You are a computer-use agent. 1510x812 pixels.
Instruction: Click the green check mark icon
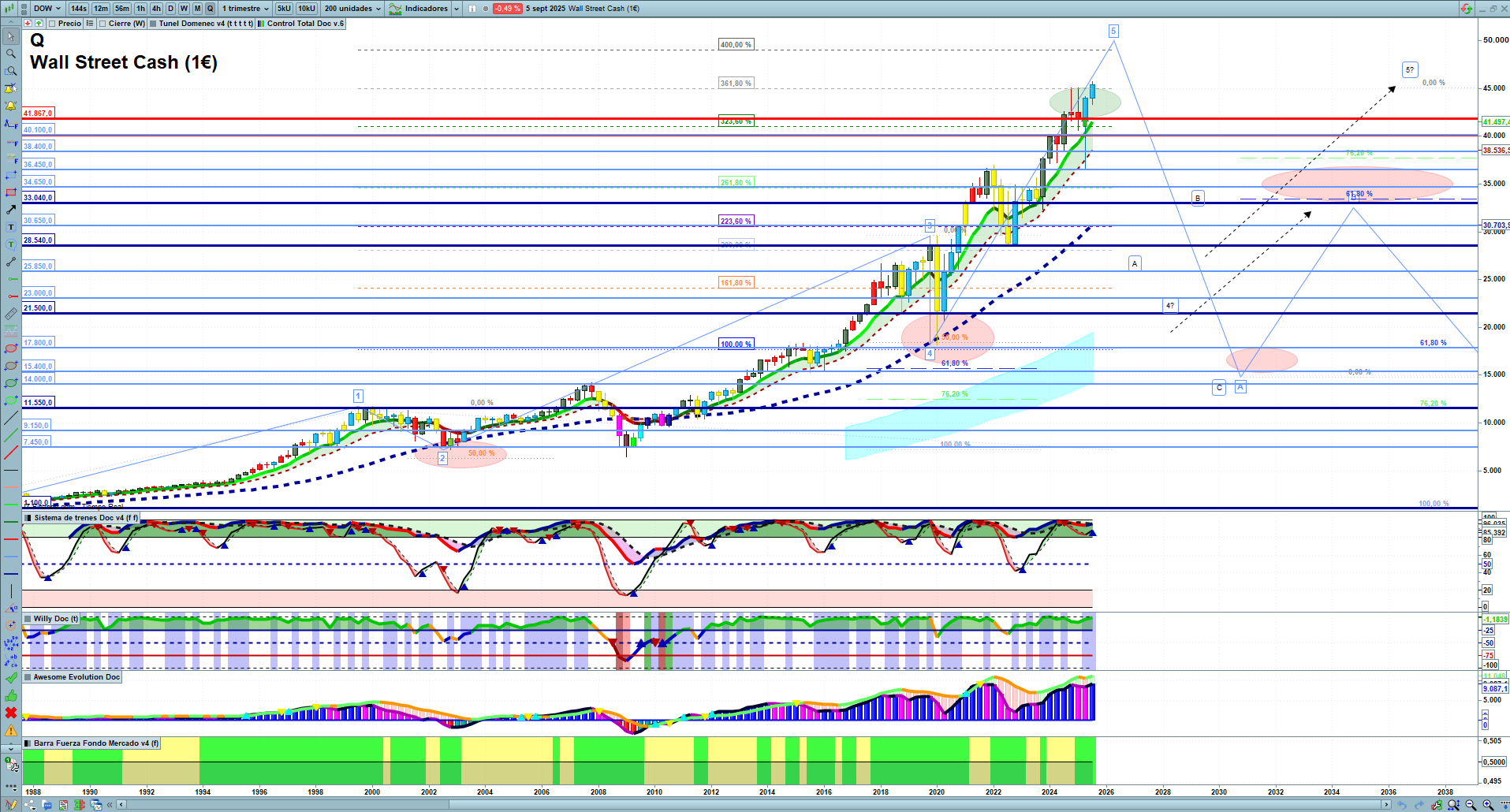click(10, 678)
